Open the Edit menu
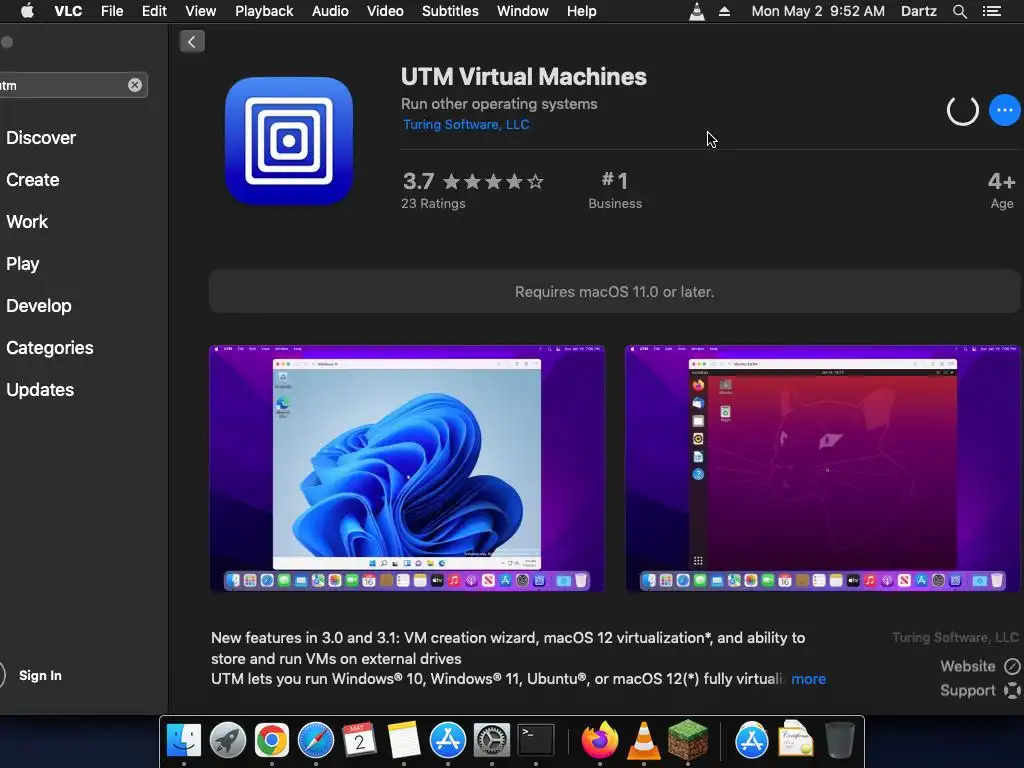Image resolution: width=1024 pixels, height=768 pixels. tap(154, 11)
